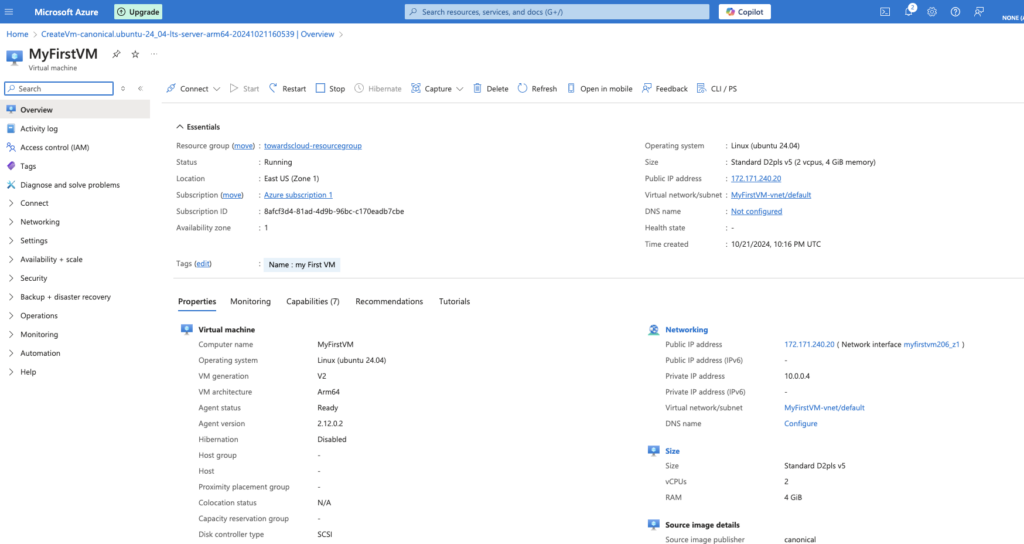Expand Backup + disaster recovery group
1024x544 pixels.
point(65,297)
